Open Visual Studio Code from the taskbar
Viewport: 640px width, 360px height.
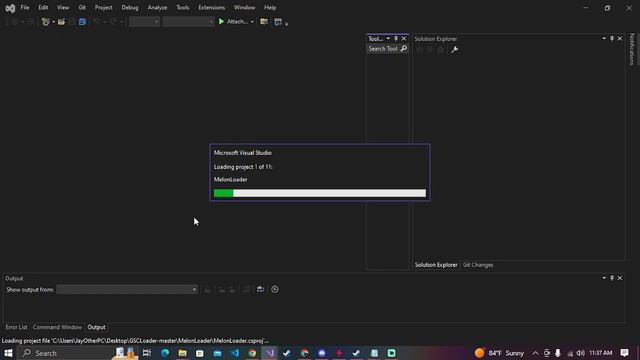click(235, 353)
